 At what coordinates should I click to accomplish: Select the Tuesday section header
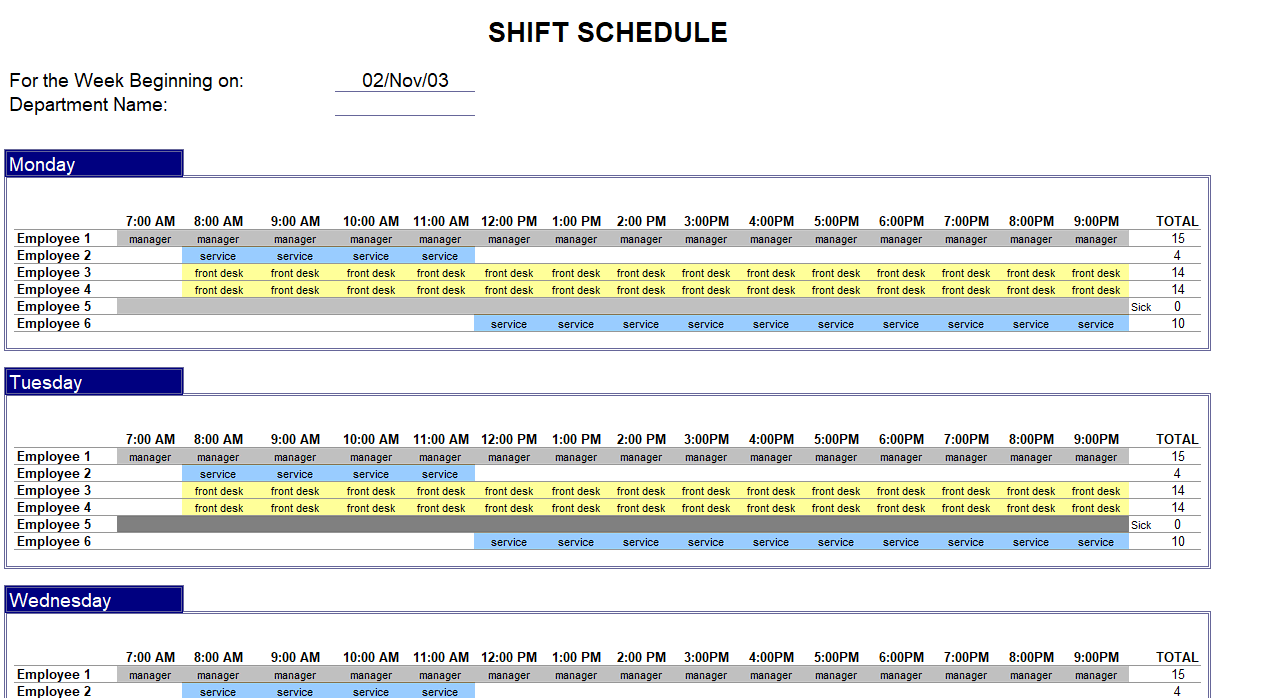[x=94, y=382]
